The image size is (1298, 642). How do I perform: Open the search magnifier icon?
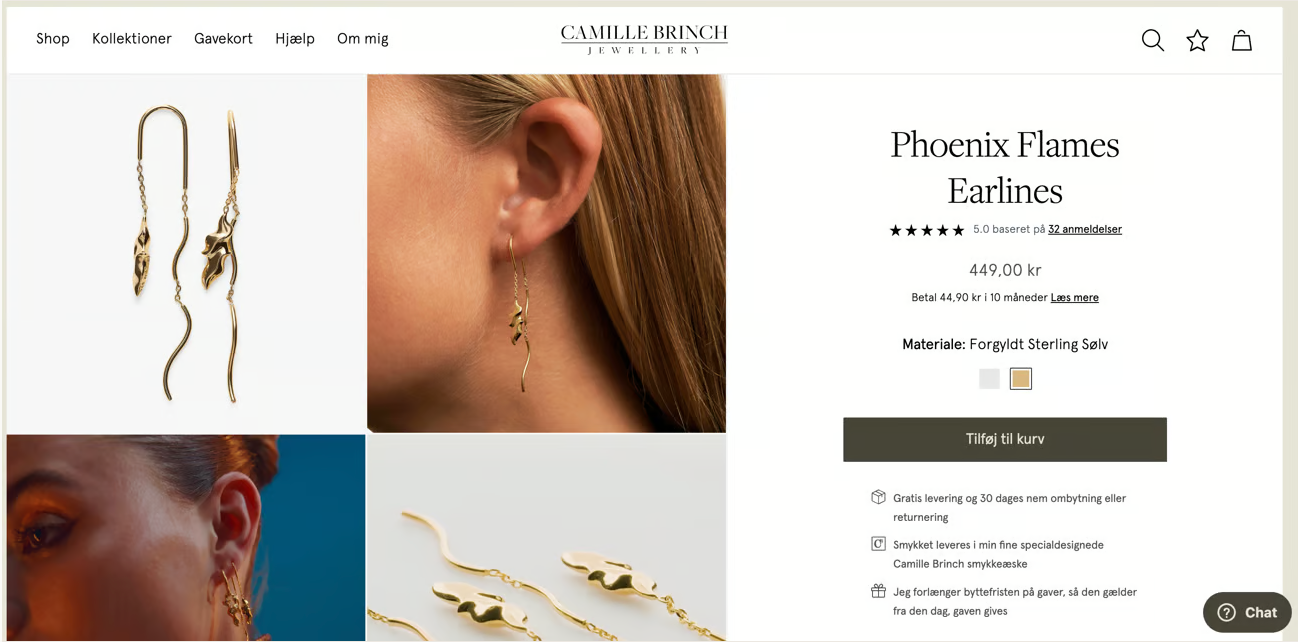tap(1152, 40)
